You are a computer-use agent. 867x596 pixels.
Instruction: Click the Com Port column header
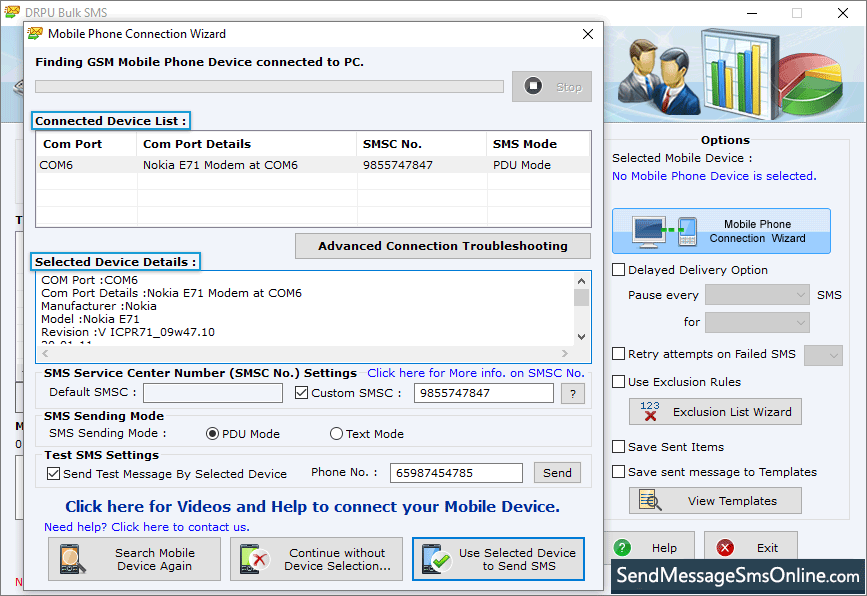[86, 144]
